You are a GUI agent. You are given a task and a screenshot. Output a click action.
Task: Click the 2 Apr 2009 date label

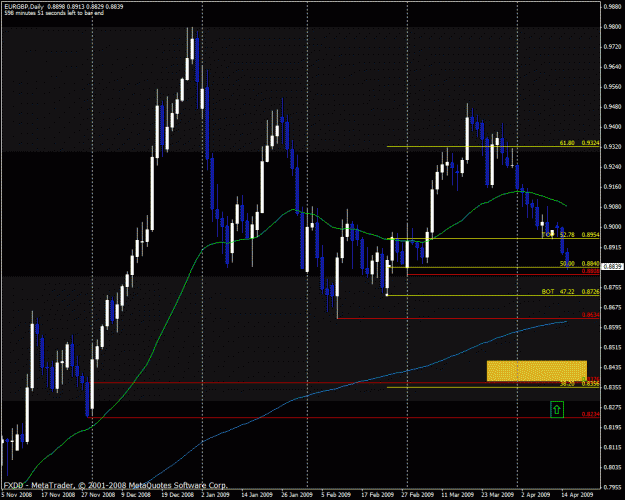pos(536,495)
